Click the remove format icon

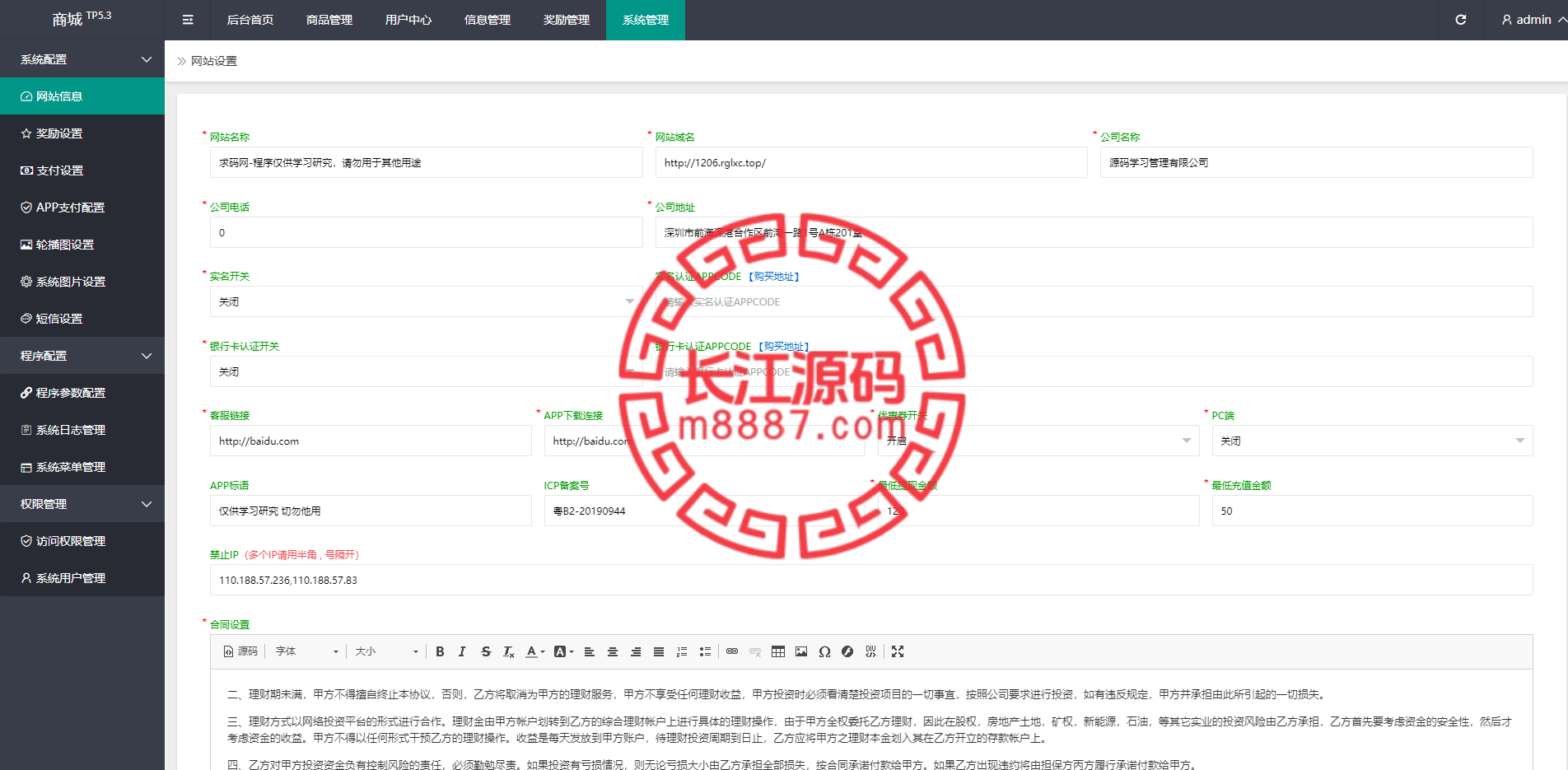click(509, 651)
